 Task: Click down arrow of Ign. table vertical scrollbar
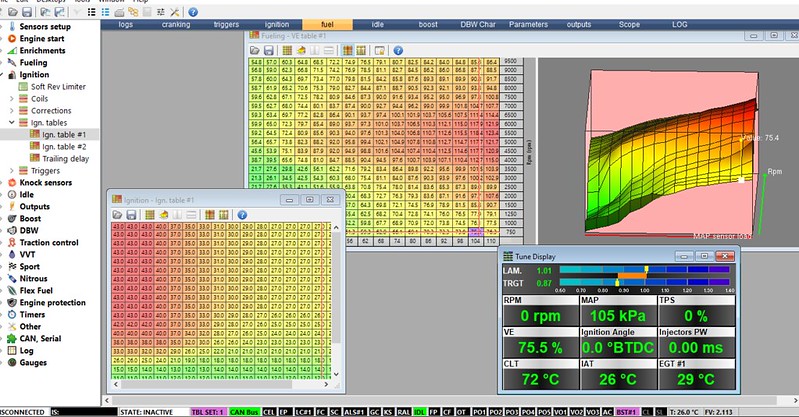coord(336,374)
